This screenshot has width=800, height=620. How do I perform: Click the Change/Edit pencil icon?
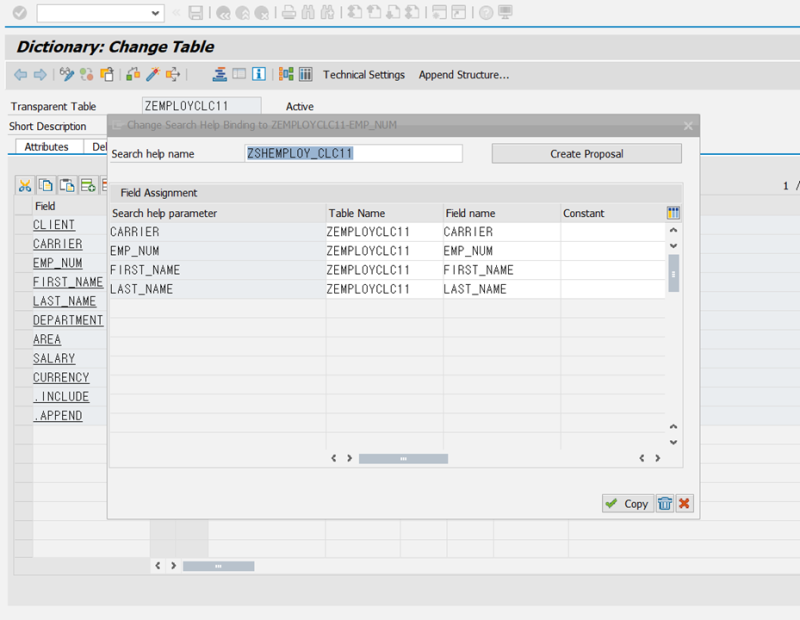pyautogui.click(x=65, y=74)
